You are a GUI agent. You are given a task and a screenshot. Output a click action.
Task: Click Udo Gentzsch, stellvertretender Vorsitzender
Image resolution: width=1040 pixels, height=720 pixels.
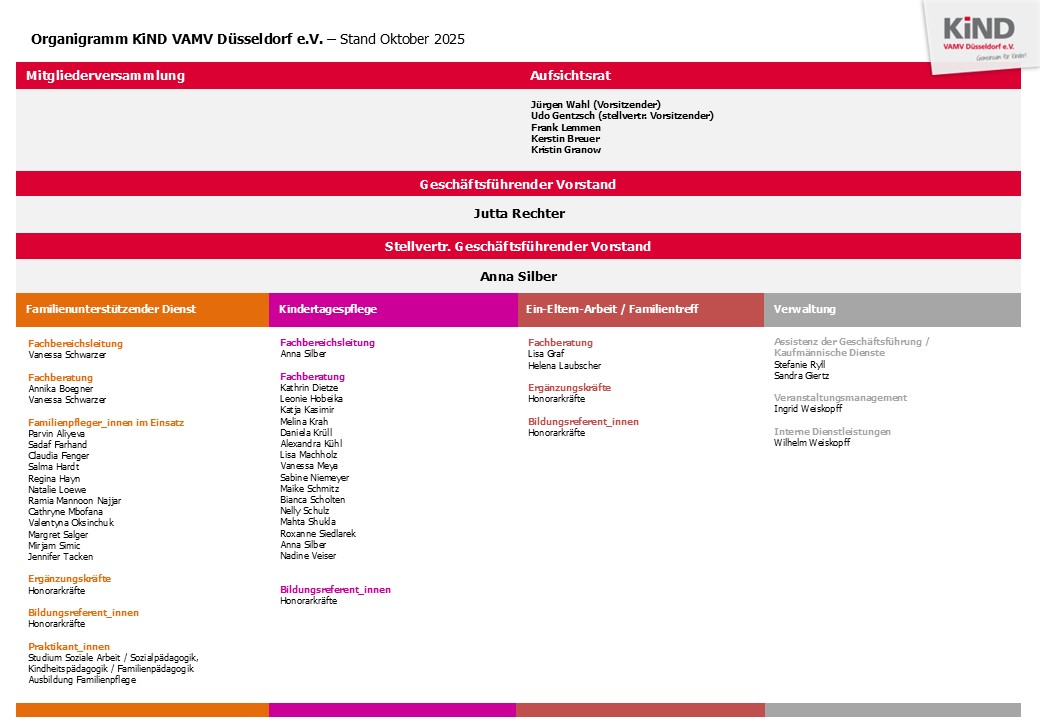click(622, 116)
